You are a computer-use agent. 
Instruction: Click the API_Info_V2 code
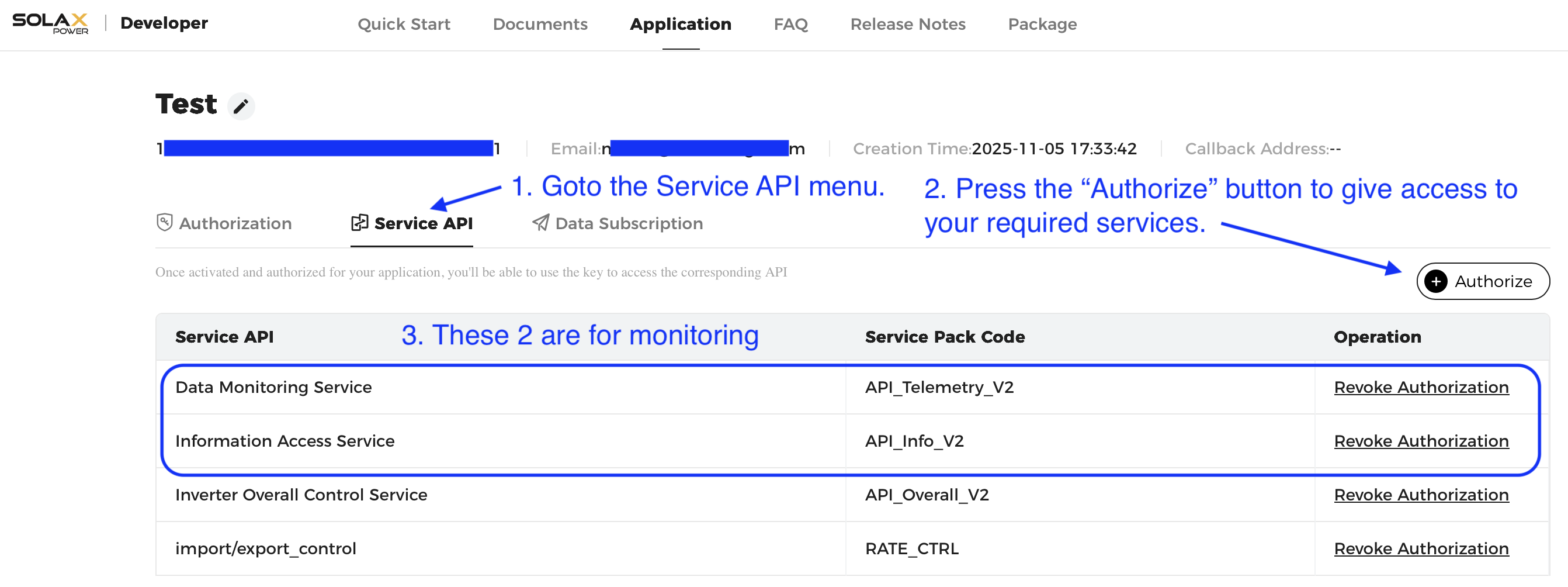[914, 441]
